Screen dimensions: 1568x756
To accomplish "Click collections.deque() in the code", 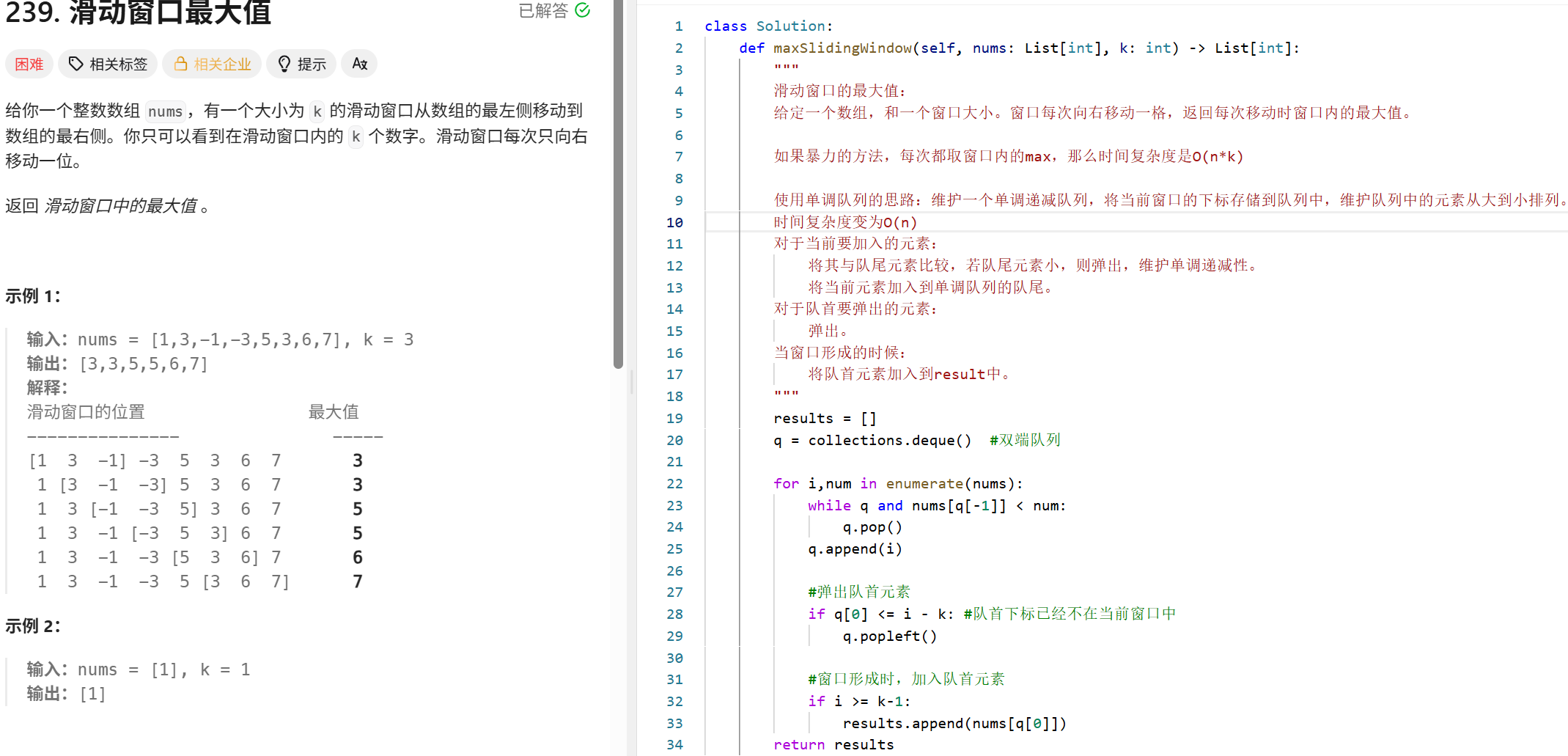I will (x=890, y=440).
